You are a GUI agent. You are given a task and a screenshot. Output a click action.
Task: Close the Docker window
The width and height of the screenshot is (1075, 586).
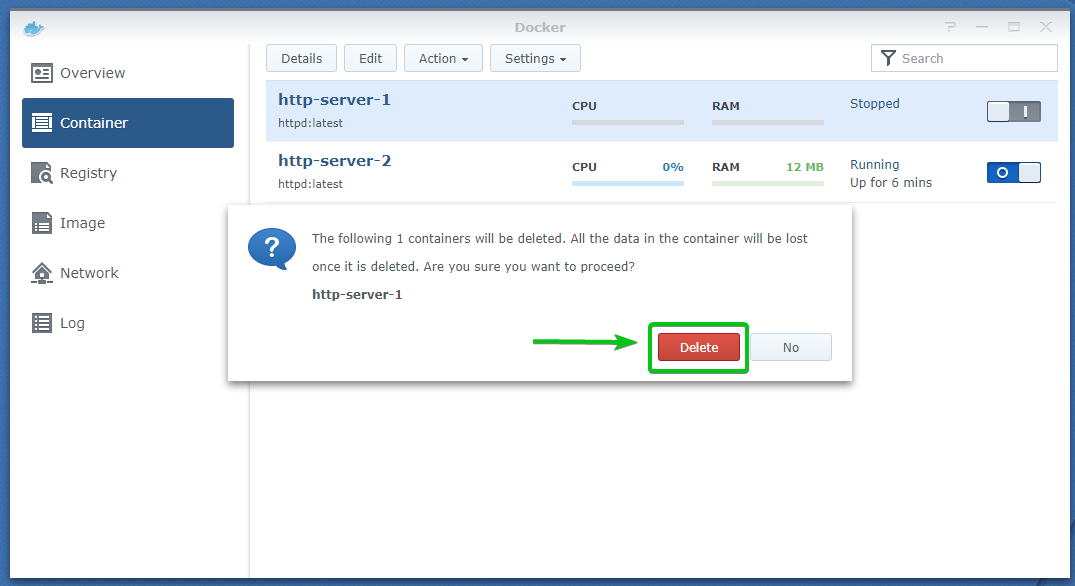(x=1045, y=27)
